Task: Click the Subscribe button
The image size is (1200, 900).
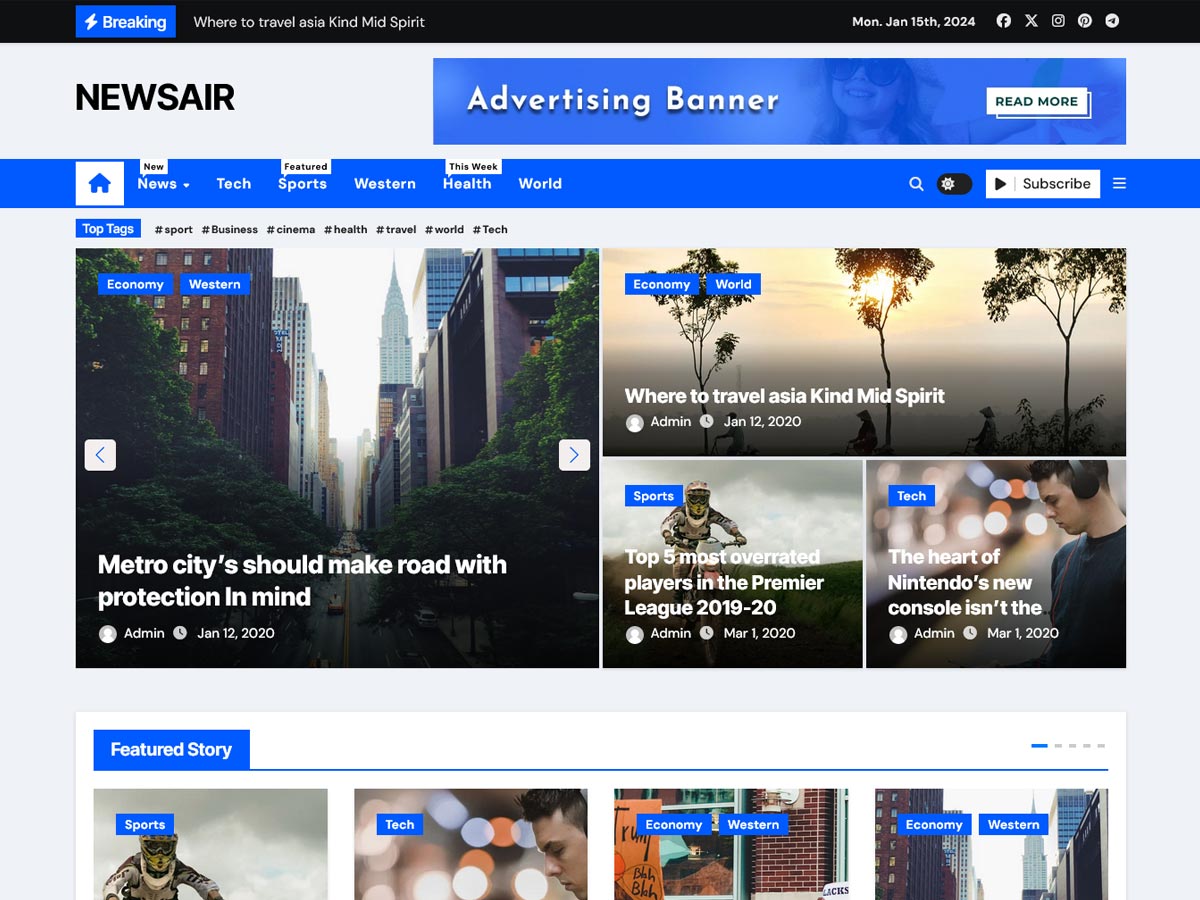Action: click(x=1043, y=183)
